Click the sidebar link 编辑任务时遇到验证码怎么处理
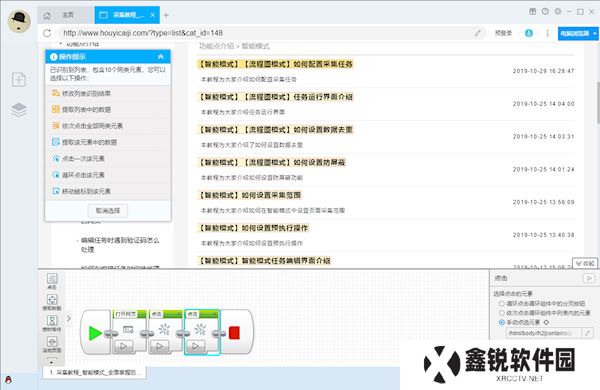Viewport: 600px width, 390px height. 120,245
